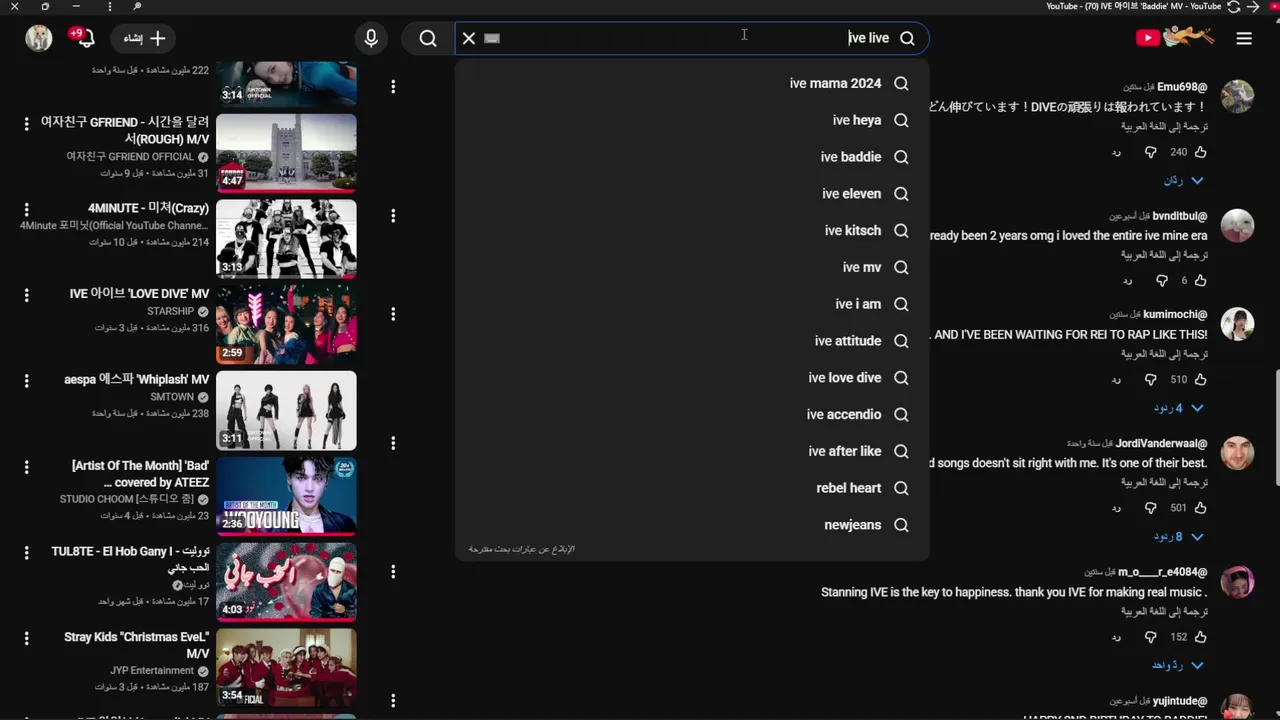Choose the 'ive baddie' suggestion
Image resolution: width=1280 pixels, height=720 pixels.
pyautogui.click(x=692, y=157)
